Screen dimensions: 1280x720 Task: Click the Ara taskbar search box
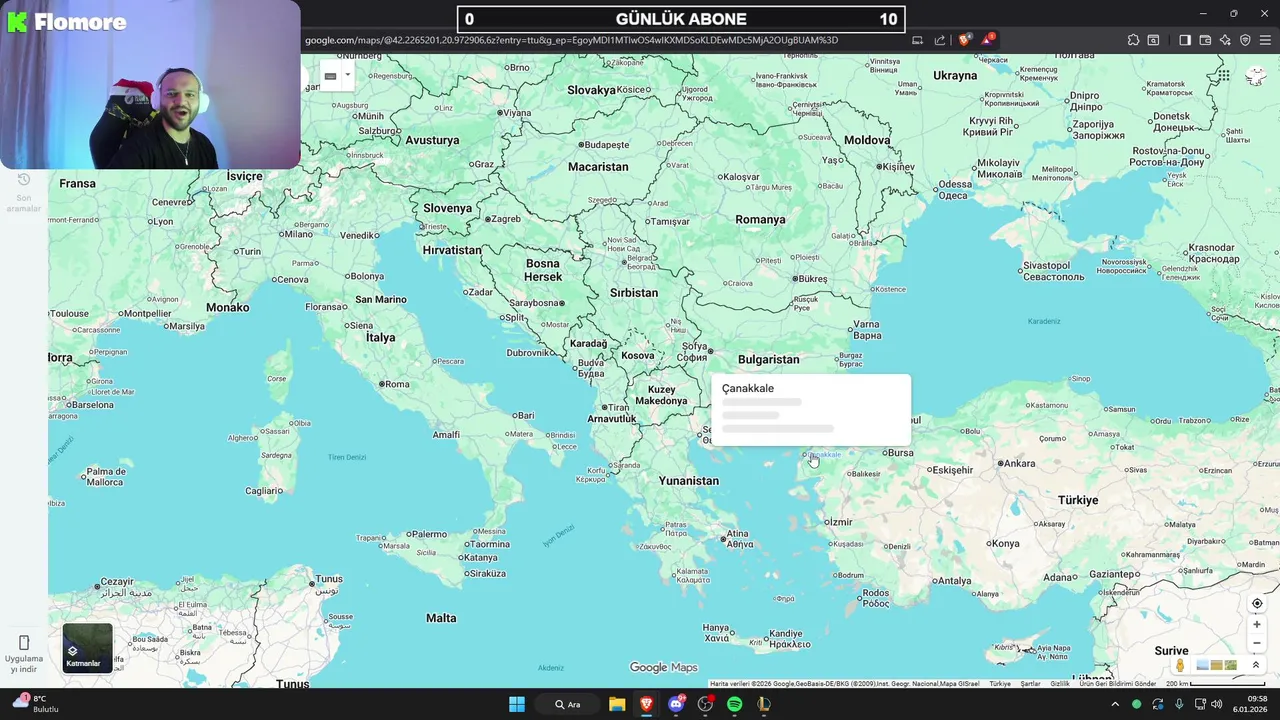(x=569, y=704)
